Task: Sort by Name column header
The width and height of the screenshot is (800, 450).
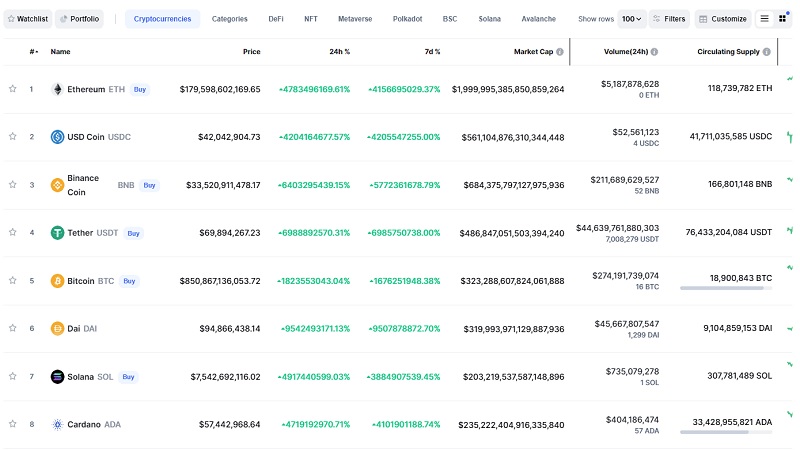Action: pyautogui.click(x=60, y=52)
